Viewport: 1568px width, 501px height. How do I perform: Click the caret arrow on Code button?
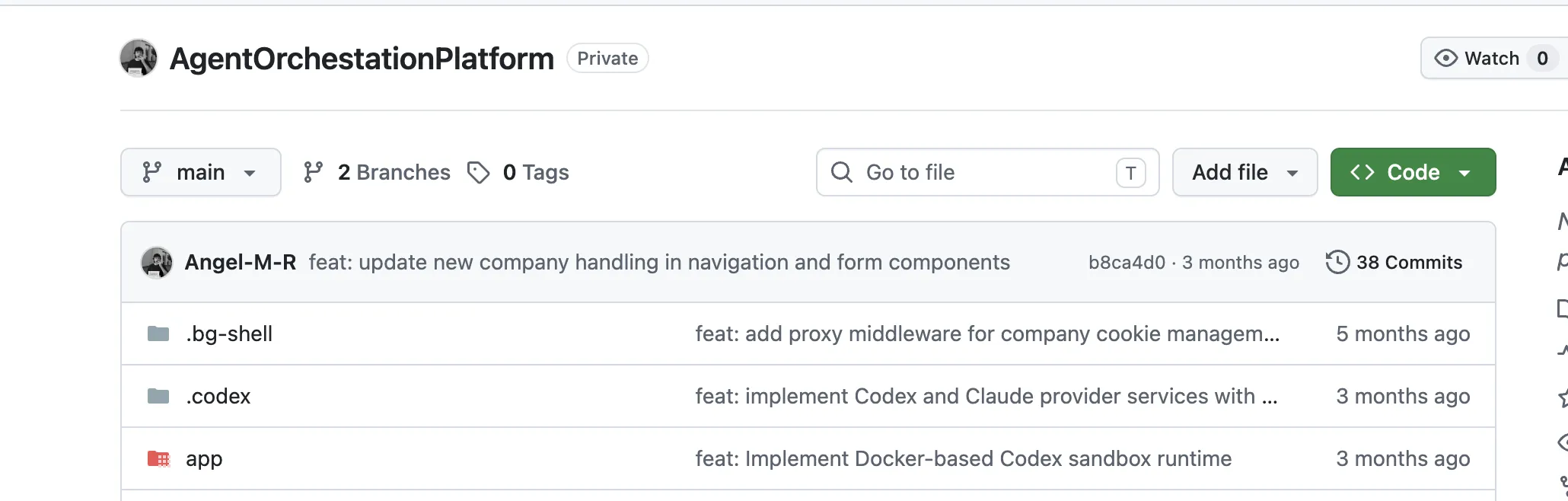click(1464, 173)
